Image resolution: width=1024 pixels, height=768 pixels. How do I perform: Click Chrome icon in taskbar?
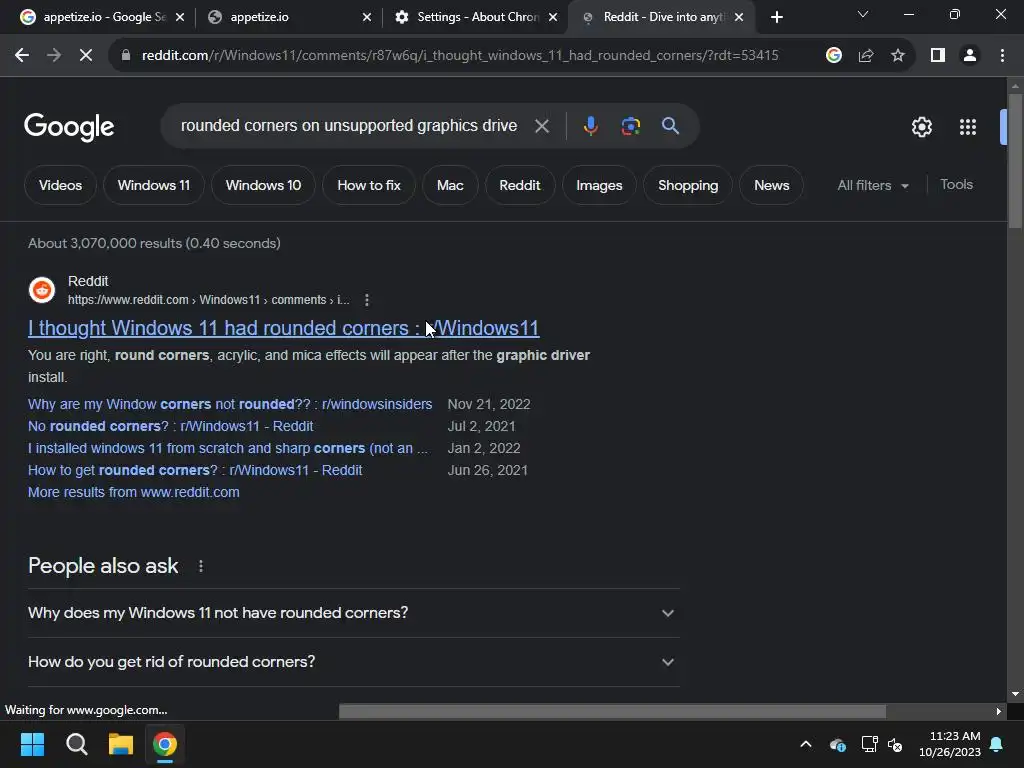pos(165,744)
